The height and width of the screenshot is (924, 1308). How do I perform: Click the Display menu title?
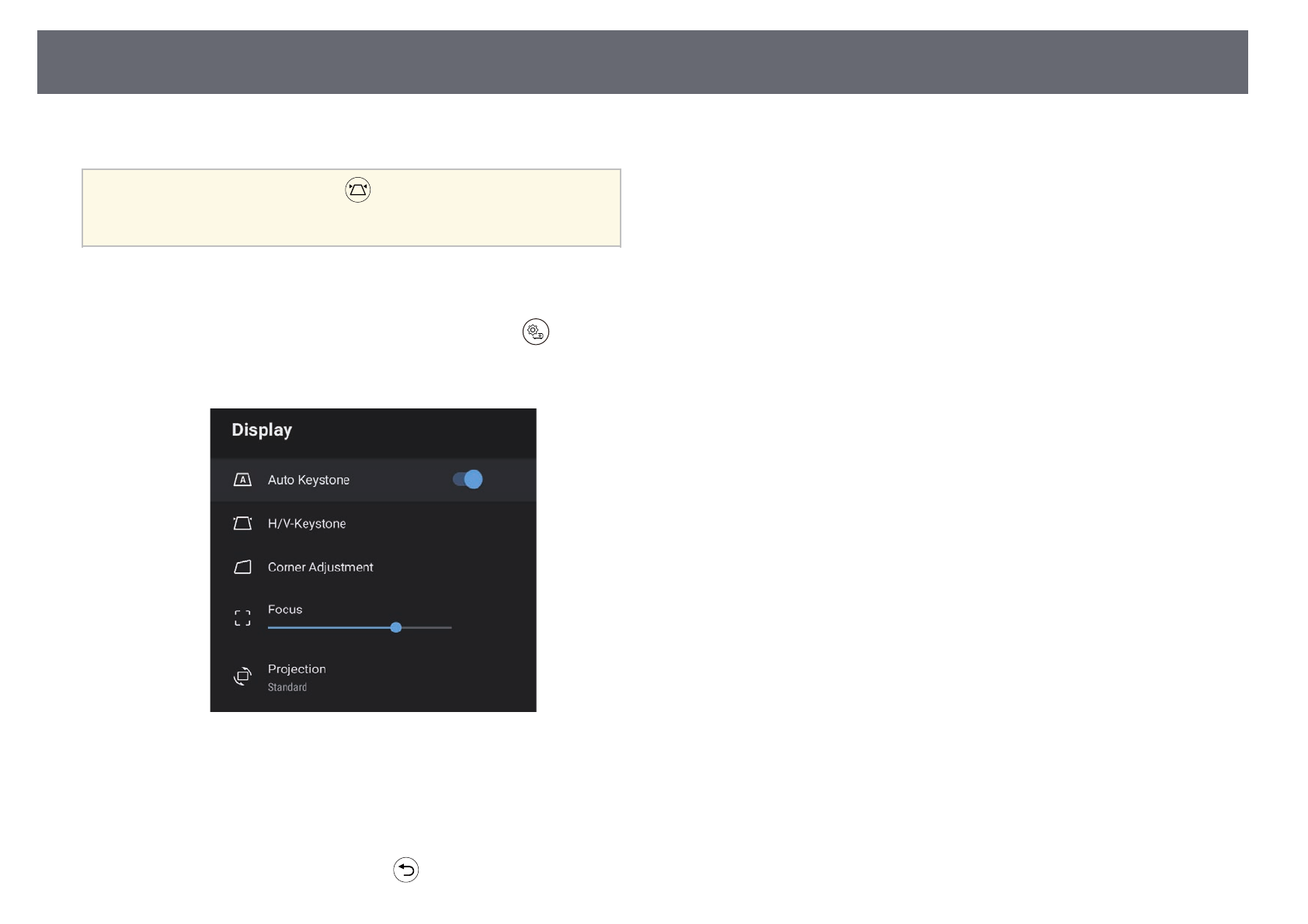click(x=262, y=430)
